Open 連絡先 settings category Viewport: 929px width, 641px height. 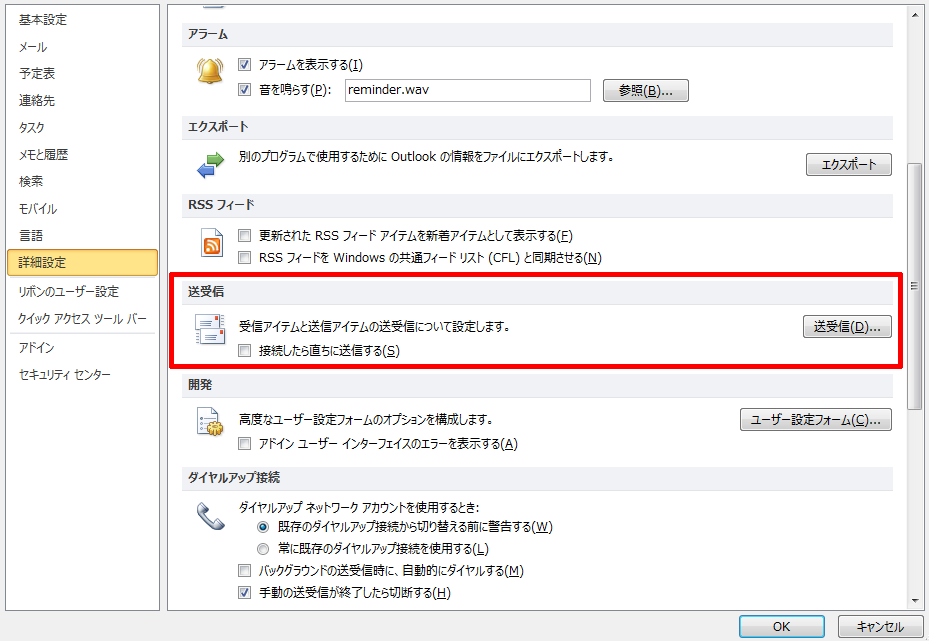pos(82,101)
